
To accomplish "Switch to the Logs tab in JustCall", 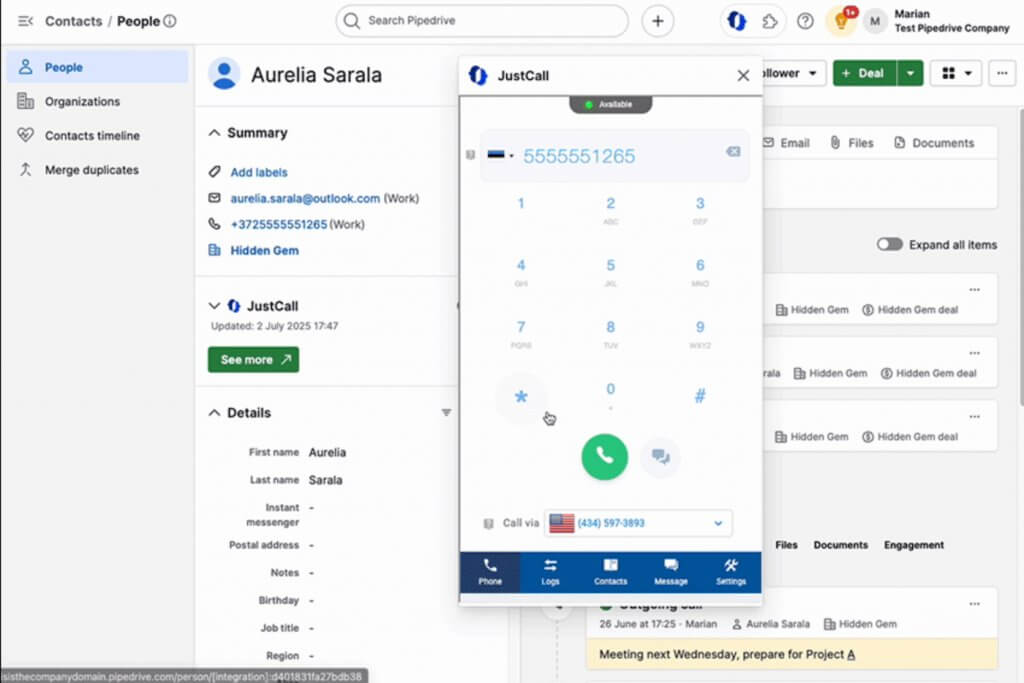I will click(550, 572).
